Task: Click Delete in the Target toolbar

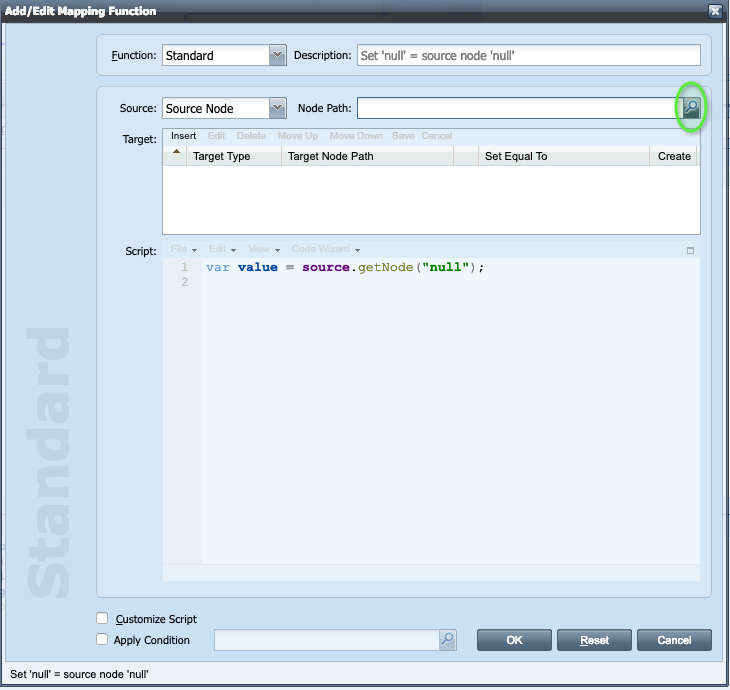Action: 251,135
